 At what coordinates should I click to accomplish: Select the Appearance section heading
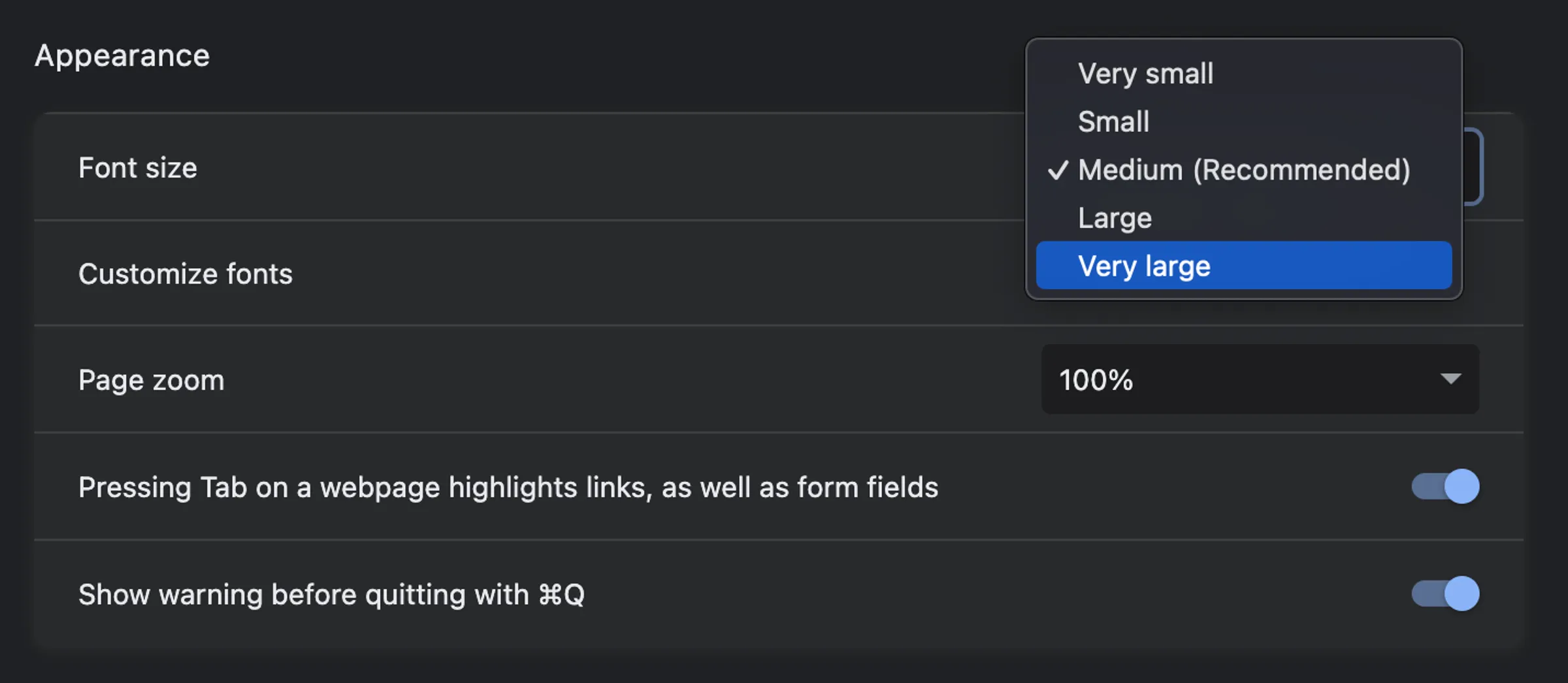pyautogui.click(x=122, y=55)
